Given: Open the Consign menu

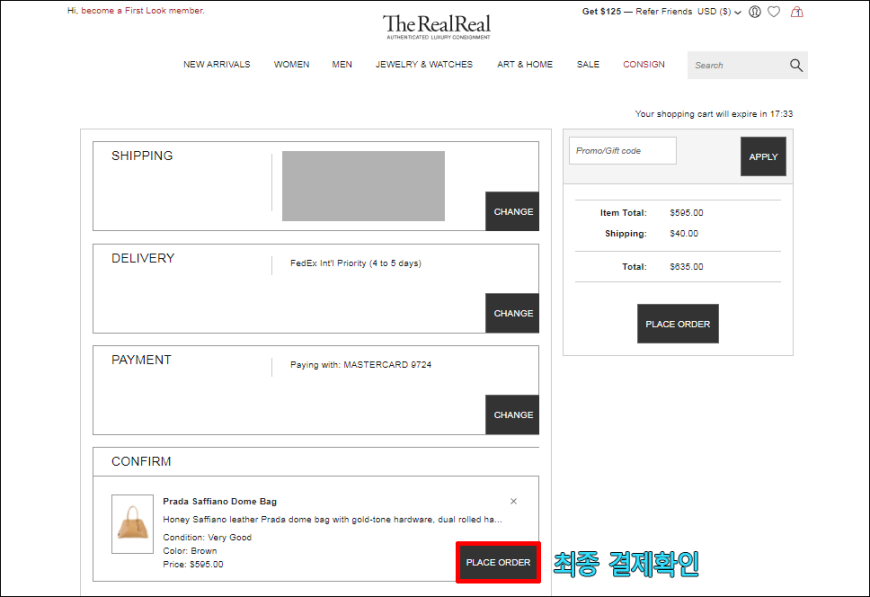Looking at the screenshot, I should pyautogui.click(x=644, y=64).
